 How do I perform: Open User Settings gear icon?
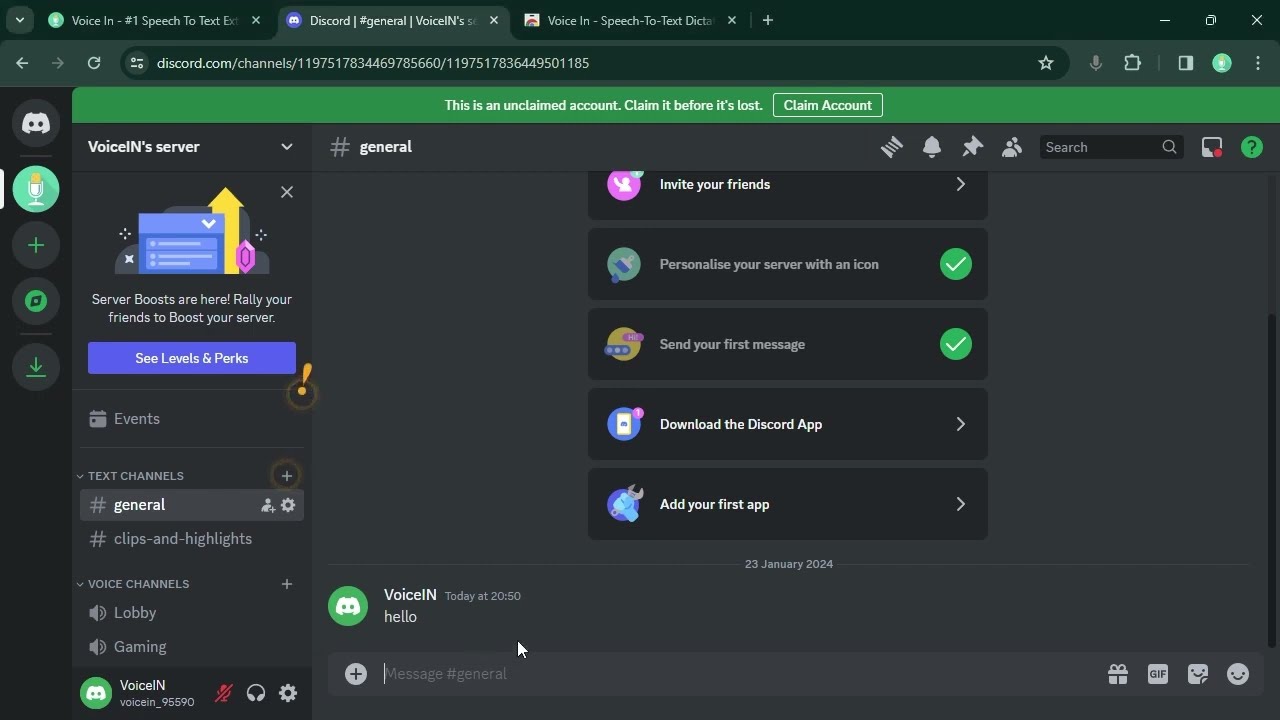(x=288, y=693)
